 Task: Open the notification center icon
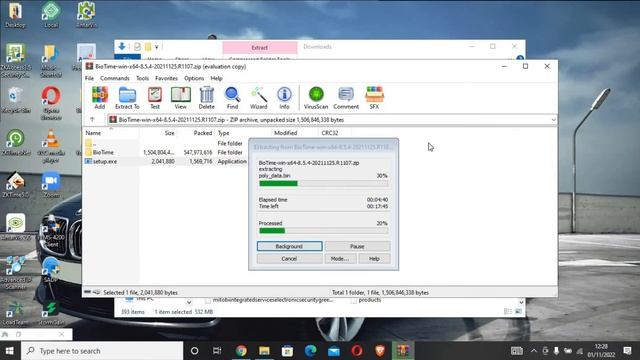tap(628, 351)
